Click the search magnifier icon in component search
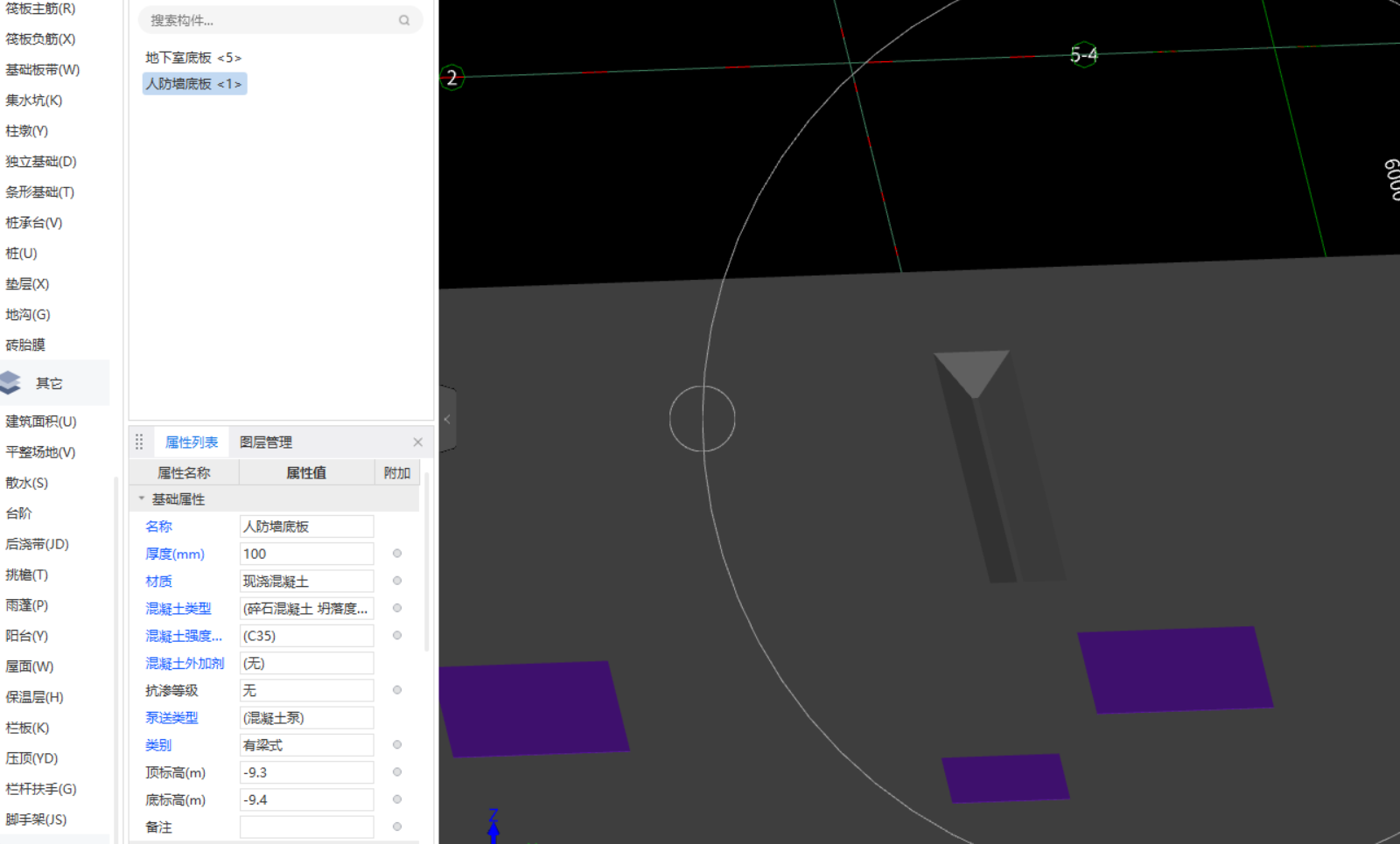This screenshot has height=844, width=1400. (x=404, y=20)
